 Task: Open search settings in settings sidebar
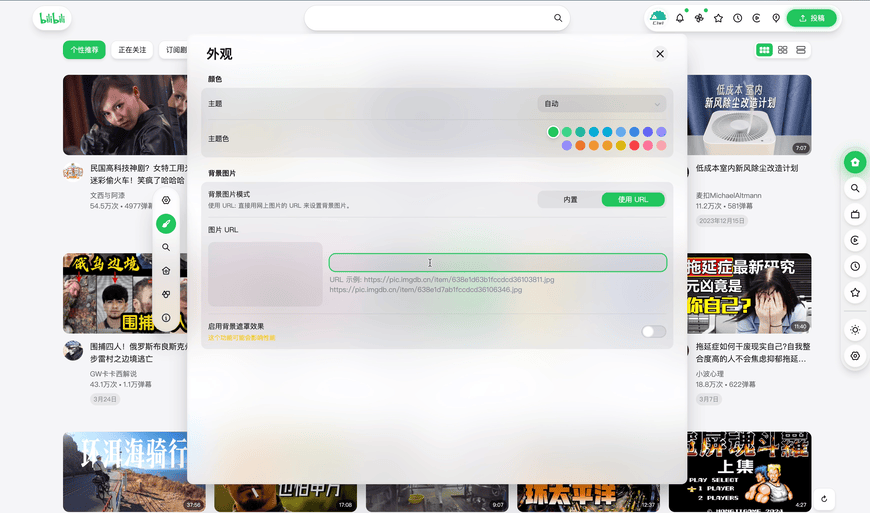(x=166, y=247)
